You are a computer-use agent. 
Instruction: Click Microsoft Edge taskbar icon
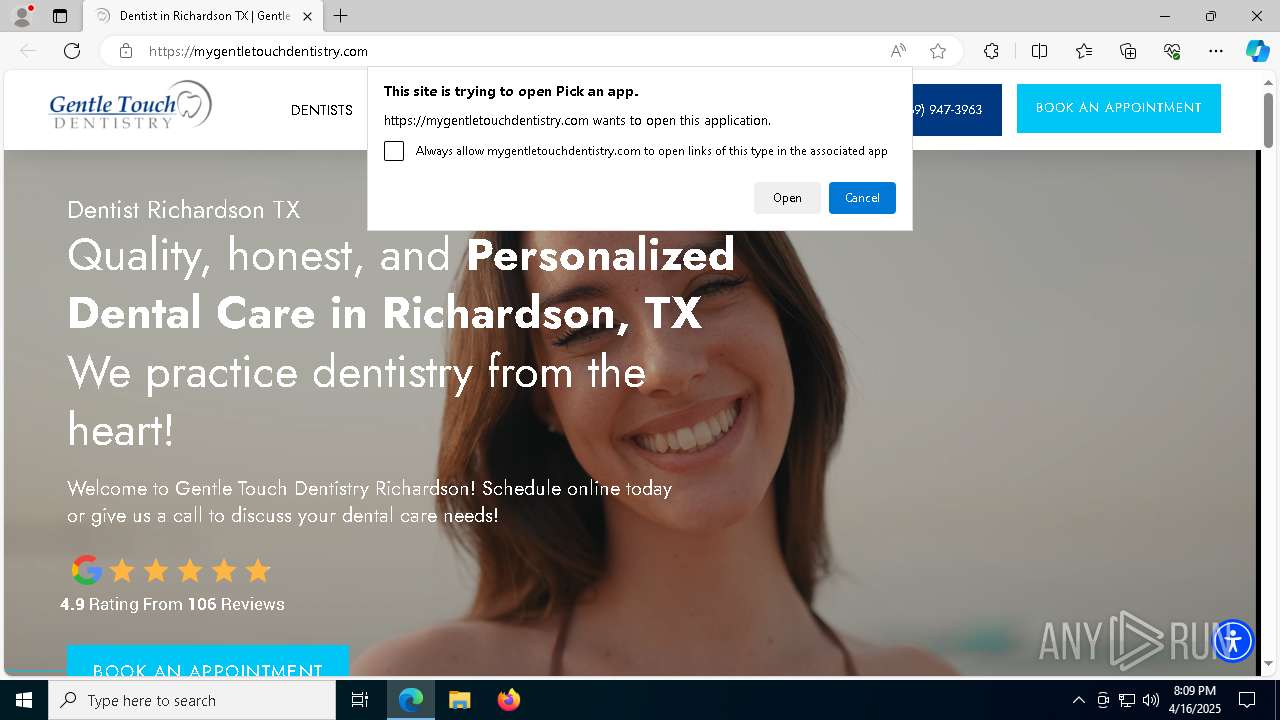coord(411,700)
